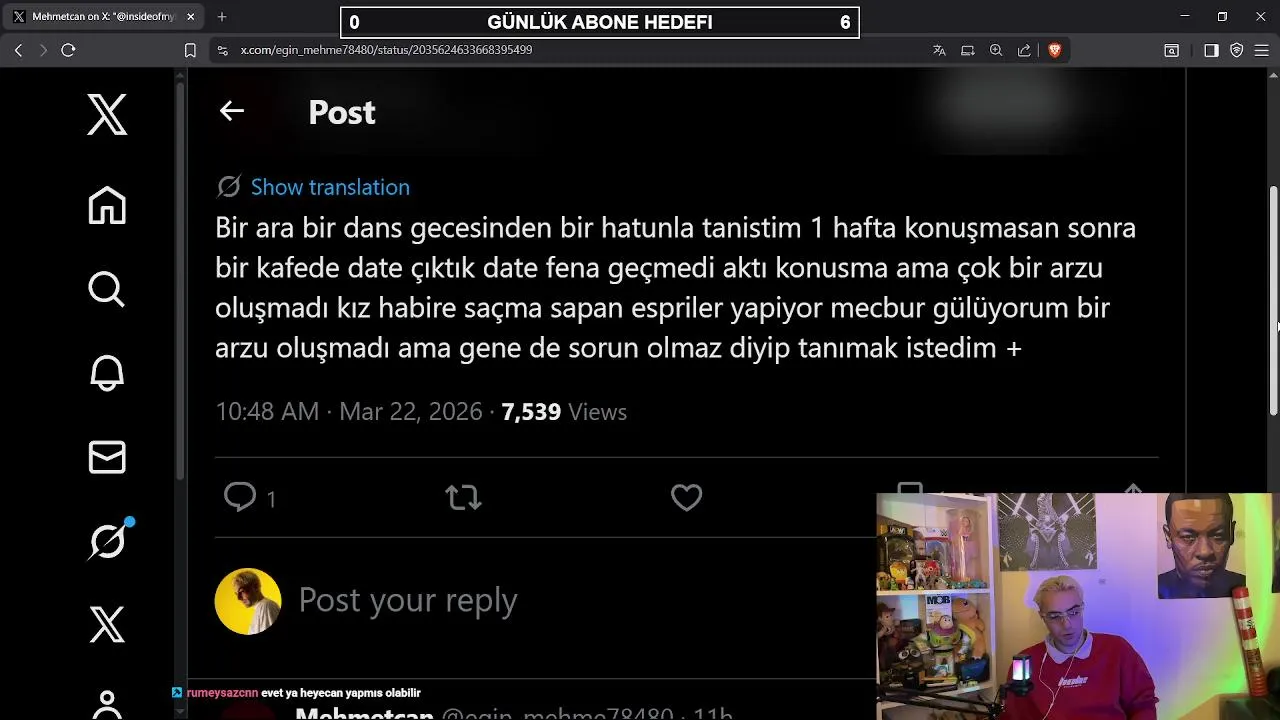Open the page translate icon in address bar
Image resolution: width=1280 pixels, height=720 pixels.
click(x=939, y=50)
